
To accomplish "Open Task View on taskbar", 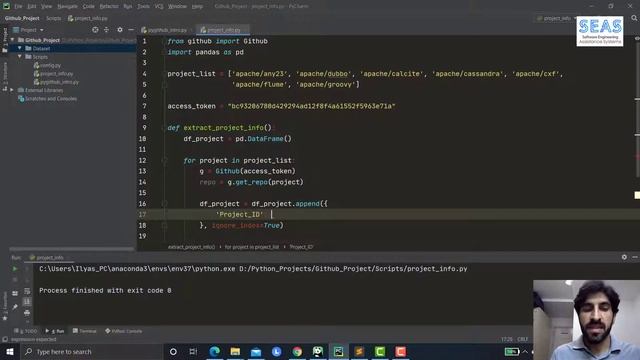I will (x=193, y=352).
